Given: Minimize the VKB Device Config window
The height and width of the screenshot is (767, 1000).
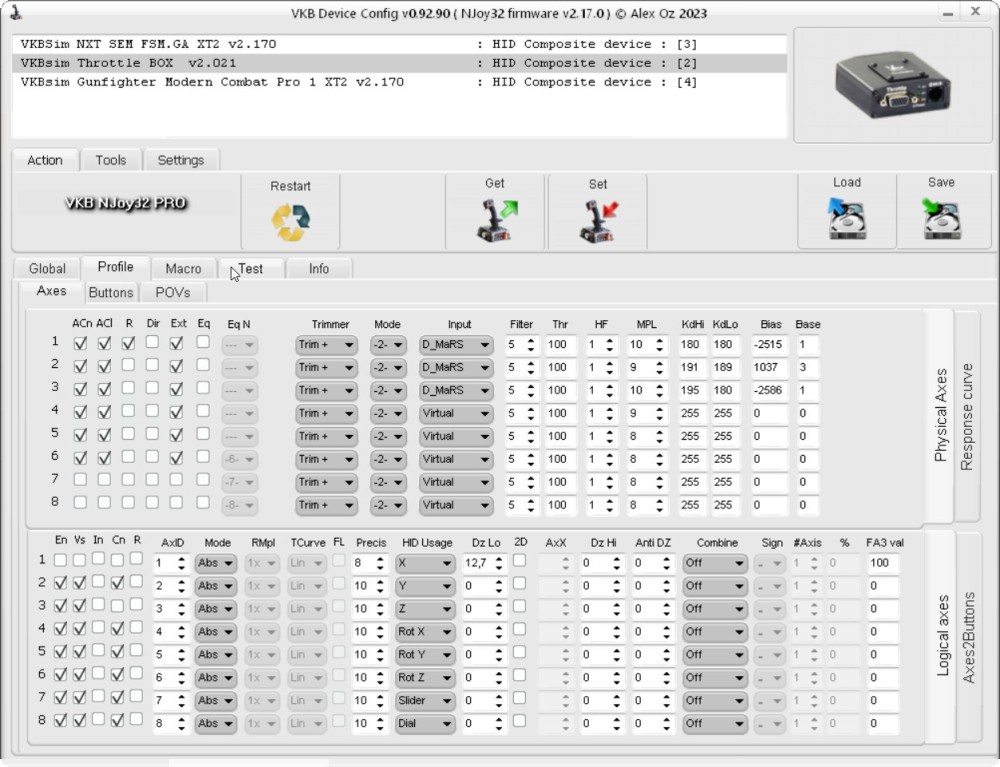Looking at the screenshot, I should 948,12.
